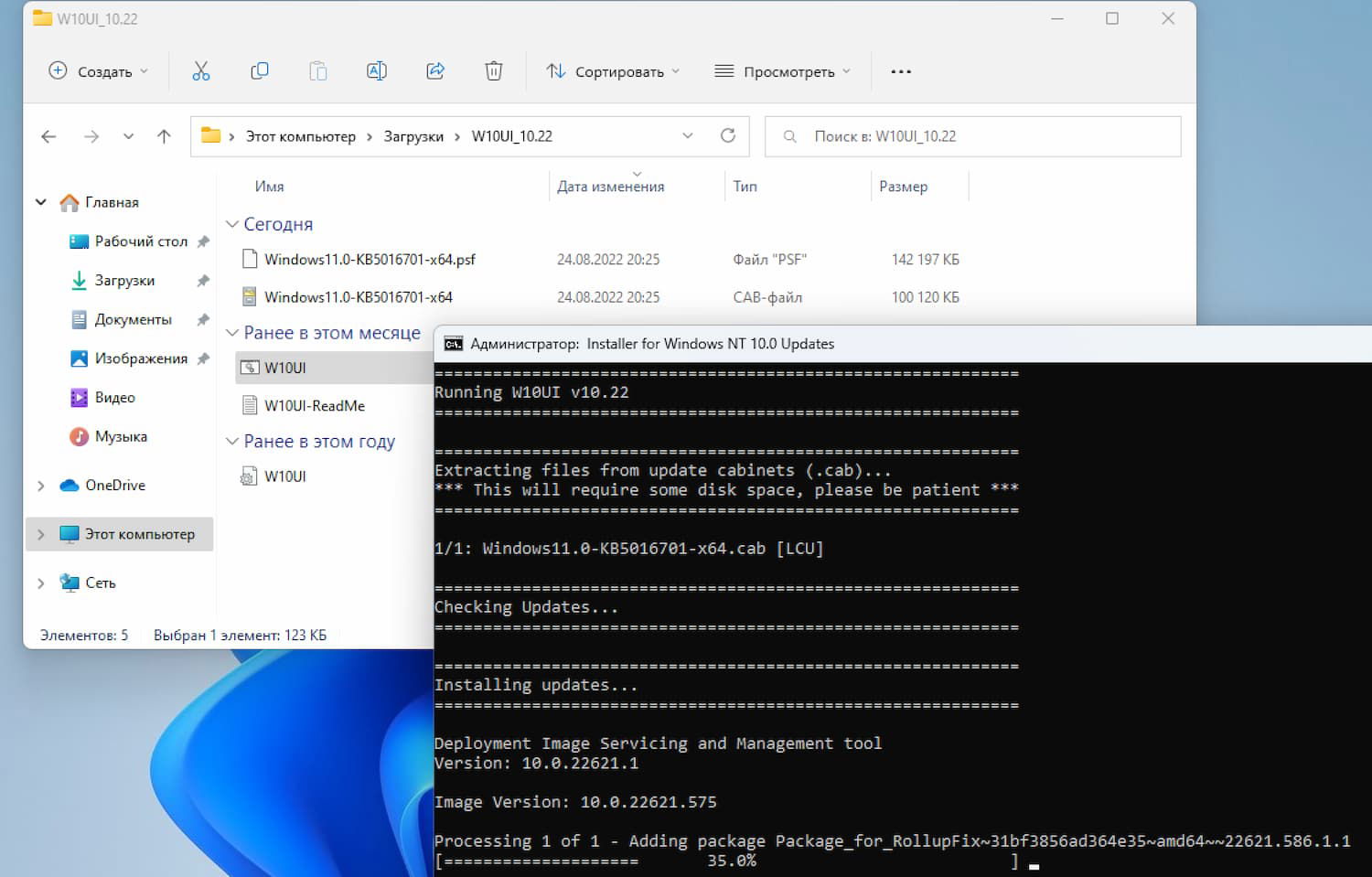Screen dimensions: 1372x877
Task: Open Изображения in the navigation pane
Action: tap(141, 358)
